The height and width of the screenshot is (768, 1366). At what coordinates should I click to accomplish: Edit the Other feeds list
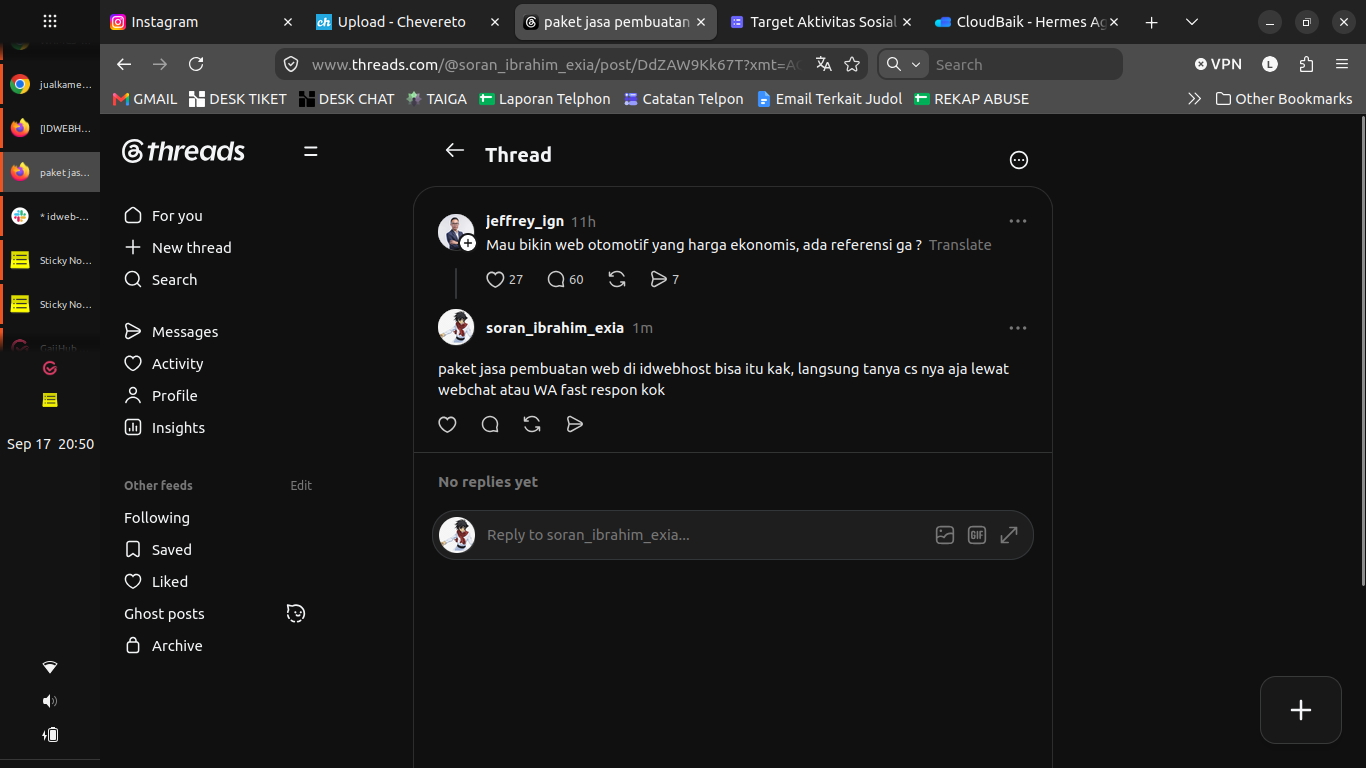point(301,486)
